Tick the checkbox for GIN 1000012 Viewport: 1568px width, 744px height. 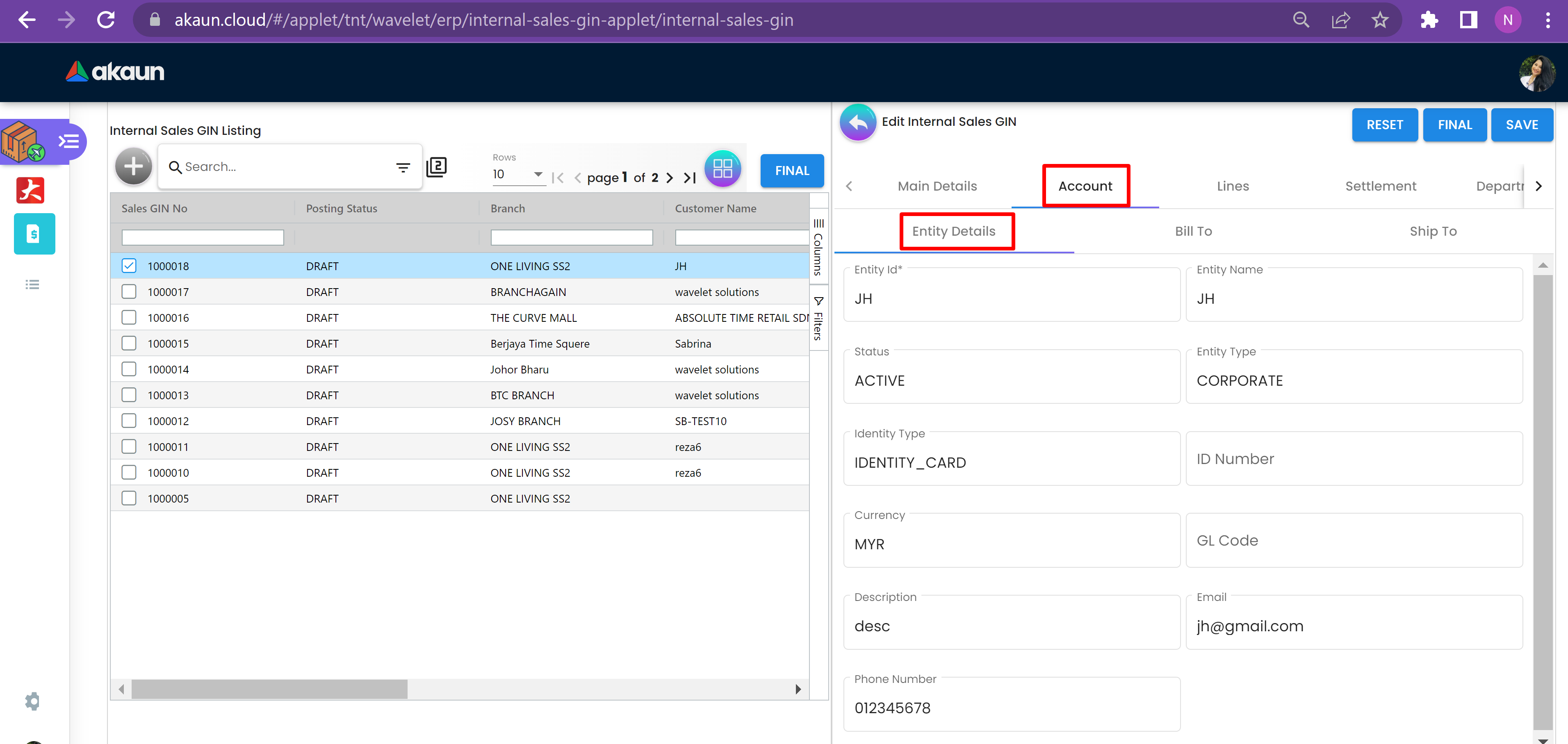tap(129, 421)
